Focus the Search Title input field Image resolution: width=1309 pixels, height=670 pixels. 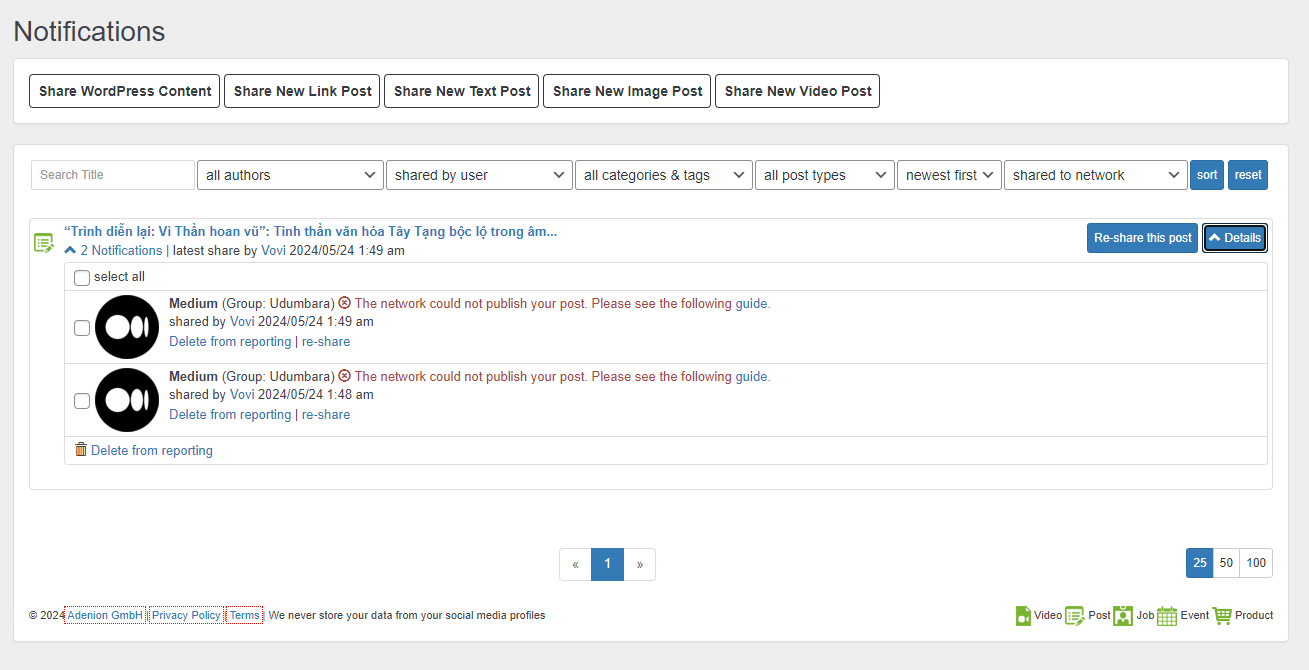coord(113,175)
